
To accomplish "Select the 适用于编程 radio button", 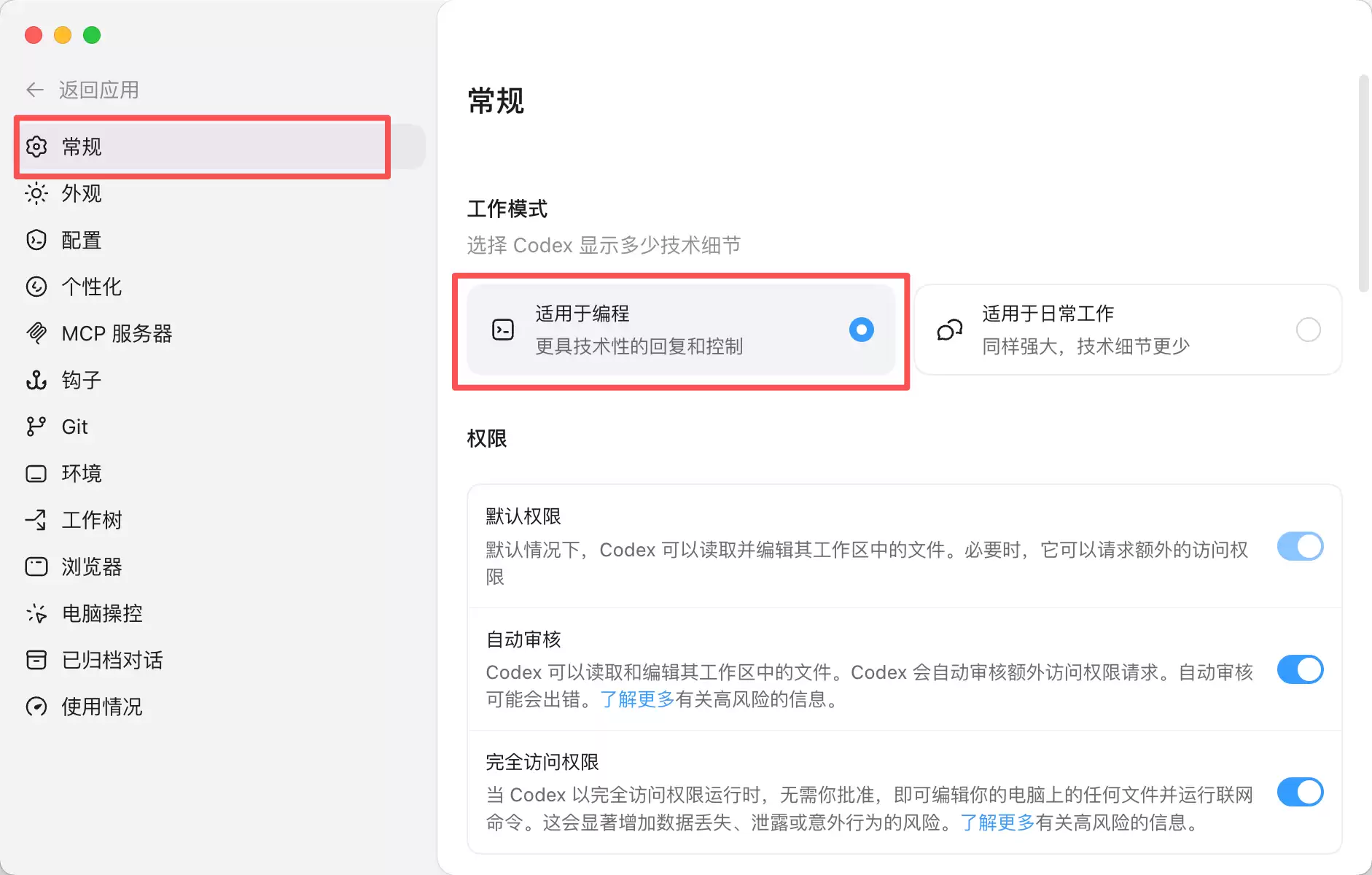I will click(862, 330).
